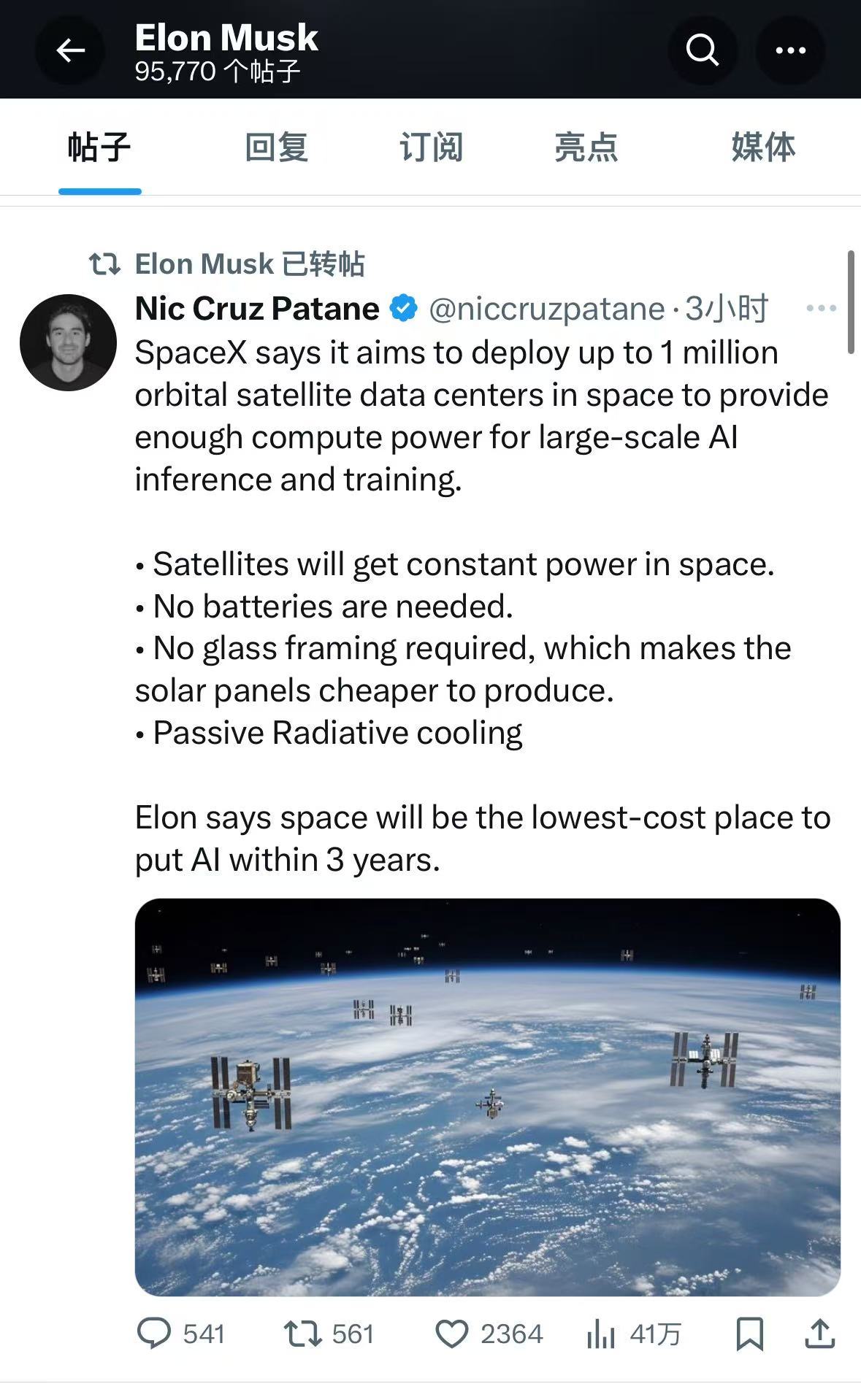Open the profile header more options menu
Image resolution: width=861 pixels, height=1400 pixels.
[791, 50]
